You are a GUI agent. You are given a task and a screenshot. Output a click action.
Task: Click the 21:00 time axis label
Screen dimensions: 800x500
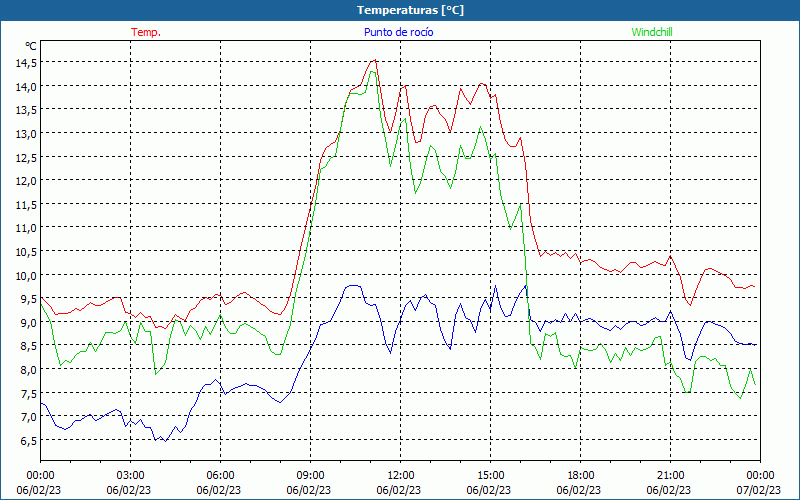click(x=670, y=476)
